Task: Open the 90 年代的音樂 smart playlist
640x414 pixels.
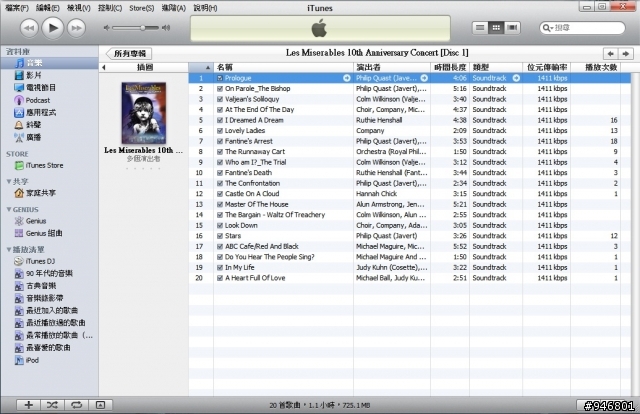Action: 43,273
